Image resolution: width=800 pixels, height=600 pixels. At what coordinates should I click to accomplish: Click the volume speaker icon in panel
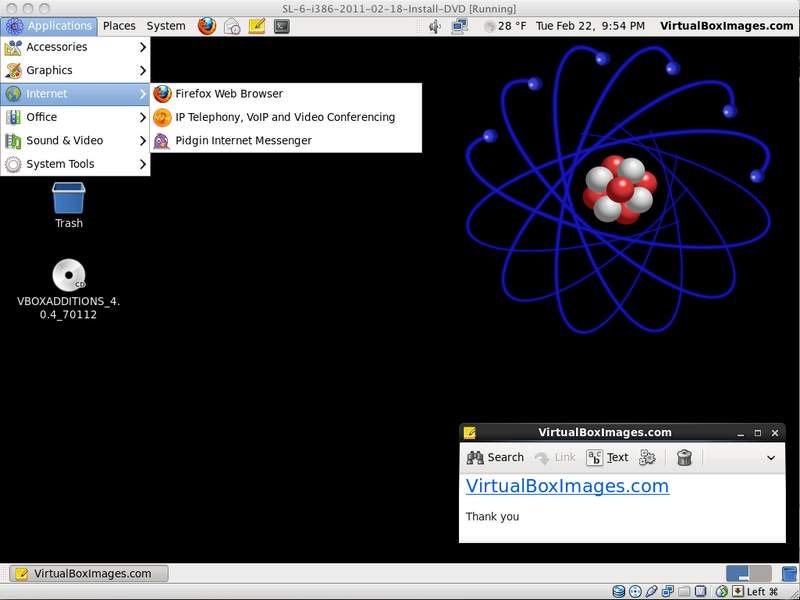coord(435,26)
